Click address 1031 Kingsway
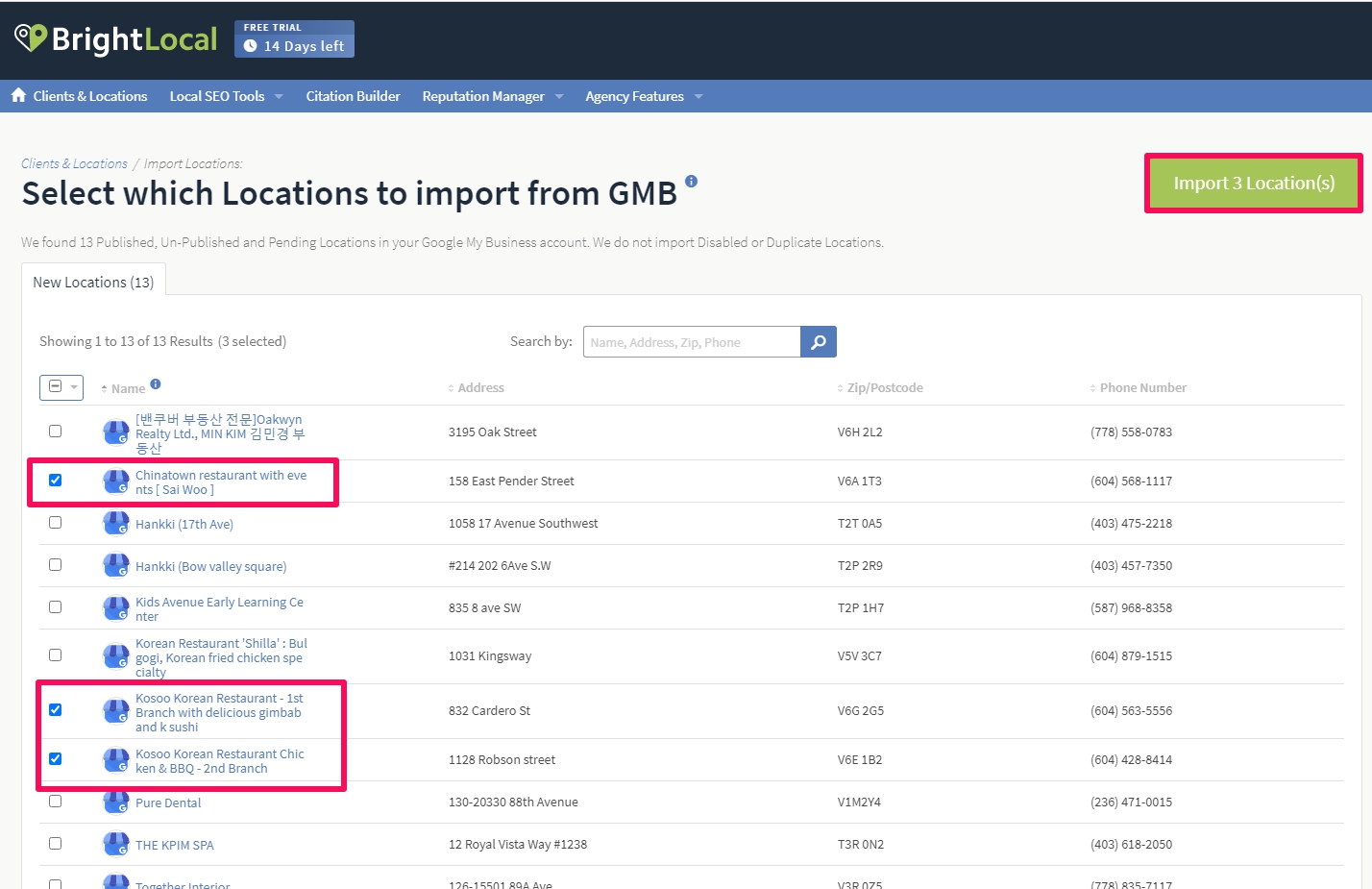The width and height of the screenshot is (1372, 889). (490, 656)
